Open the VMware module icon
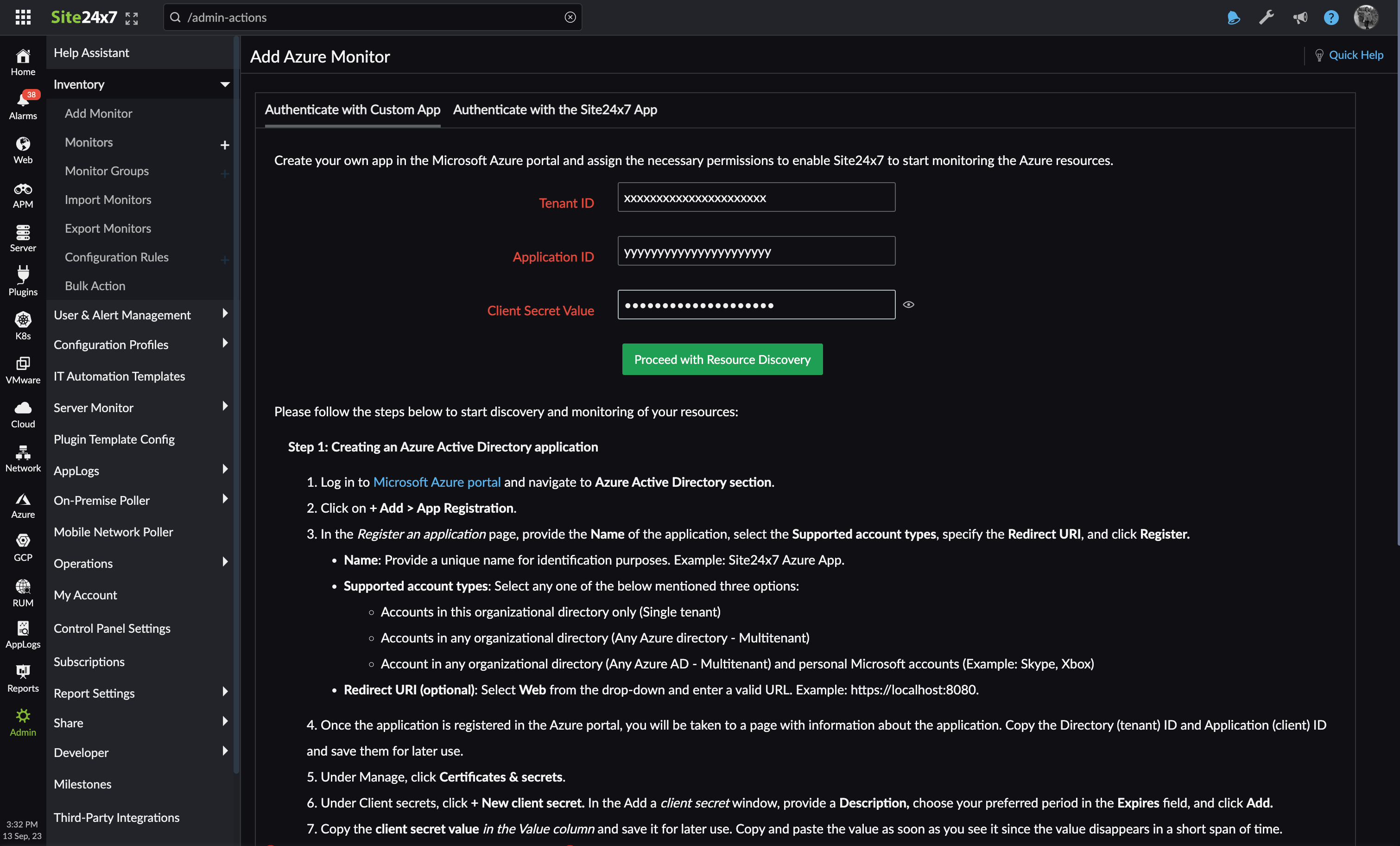Viewport: 1400px width, 846px height. 23,370
